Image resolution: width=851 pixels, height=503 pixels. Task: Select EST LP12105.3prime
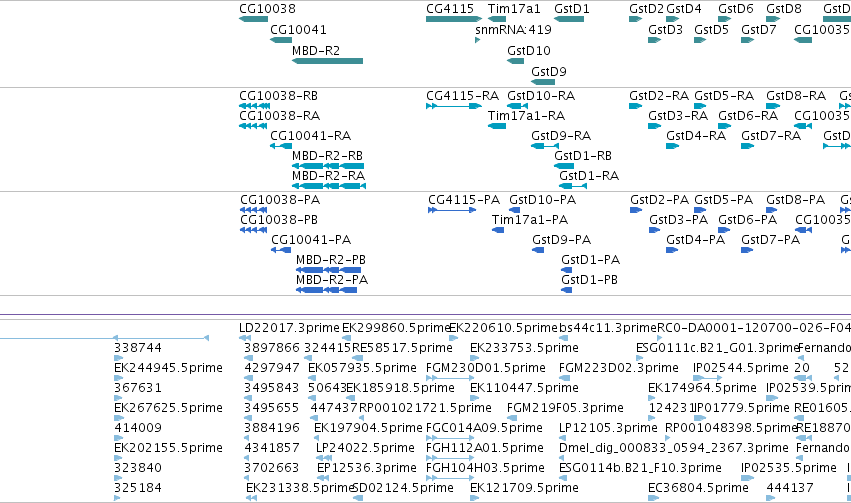(608, 428)
